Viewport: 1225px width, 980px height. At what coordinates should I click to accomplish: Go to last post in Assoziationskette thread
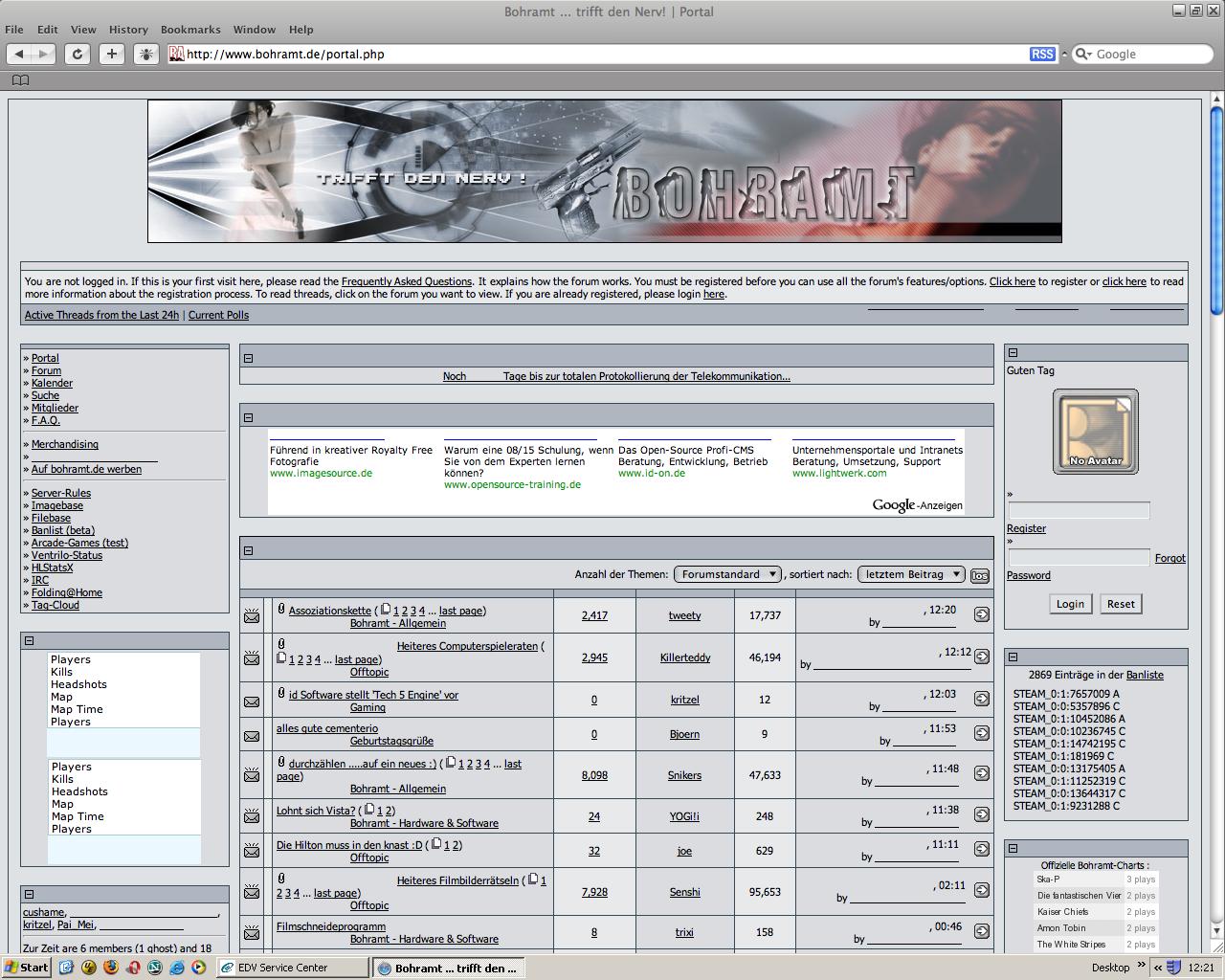[981, 615]
